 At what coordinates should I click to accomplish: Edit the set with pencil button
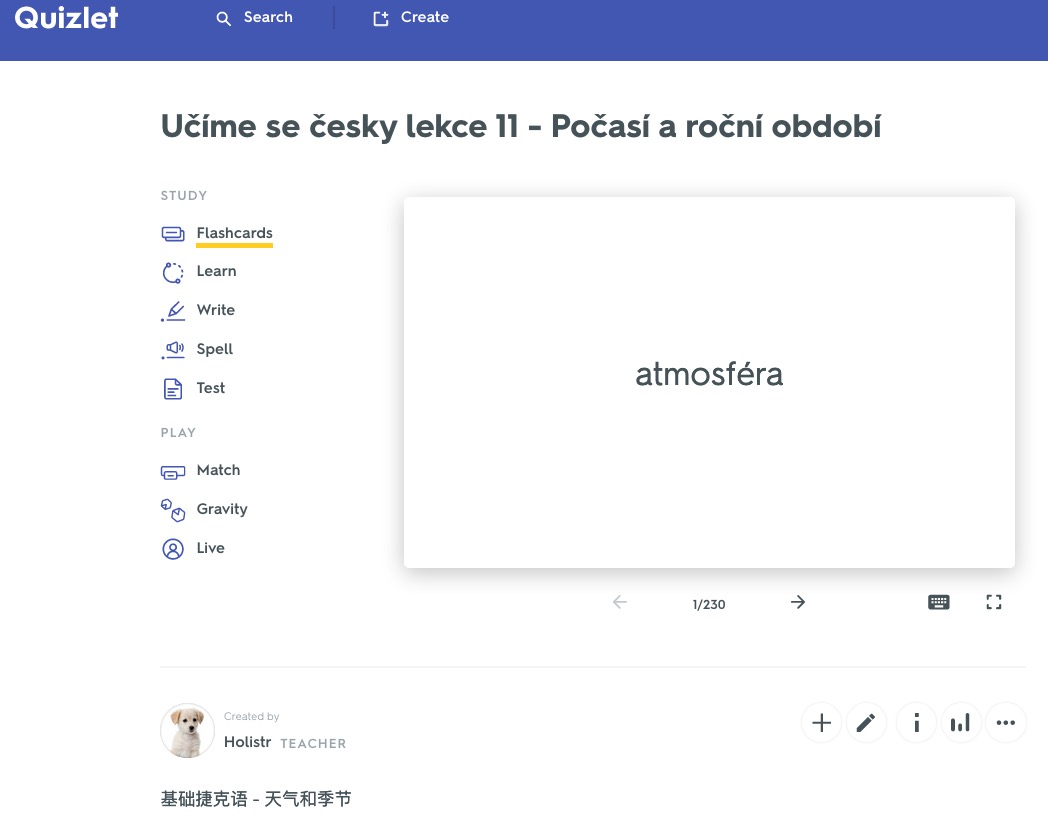tap(866, 723)
